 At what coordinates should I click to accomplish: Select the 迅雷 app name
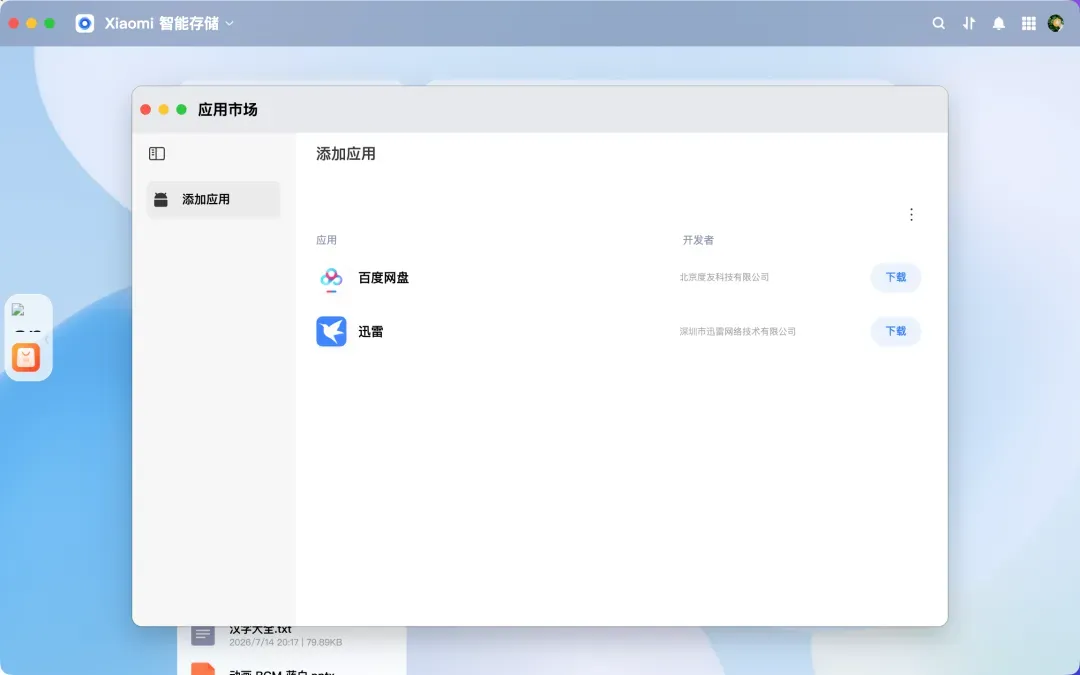(x=371, y=332)
